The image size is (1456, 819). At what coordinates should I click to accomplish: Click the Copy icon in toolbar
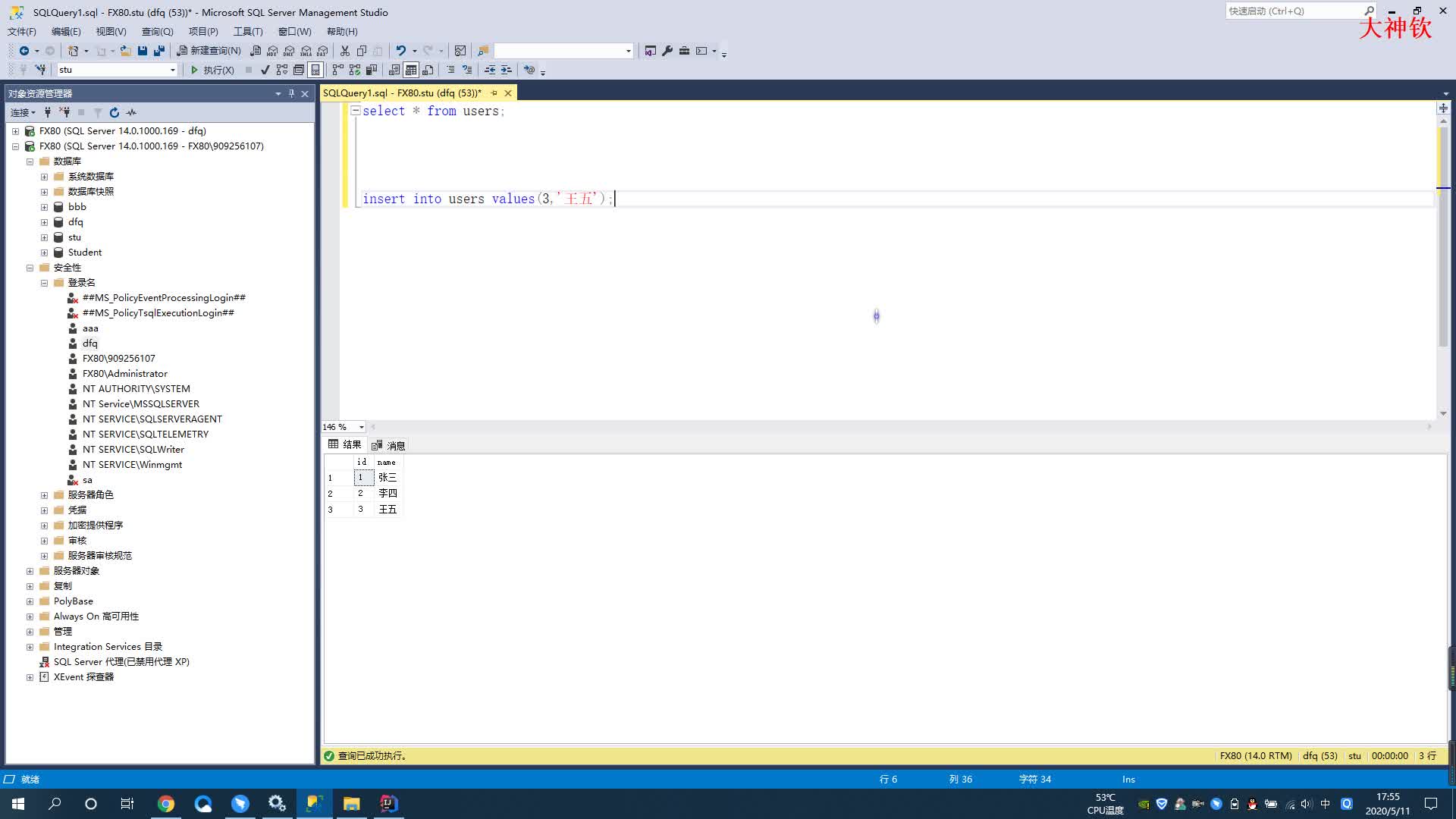pos(362,51)
